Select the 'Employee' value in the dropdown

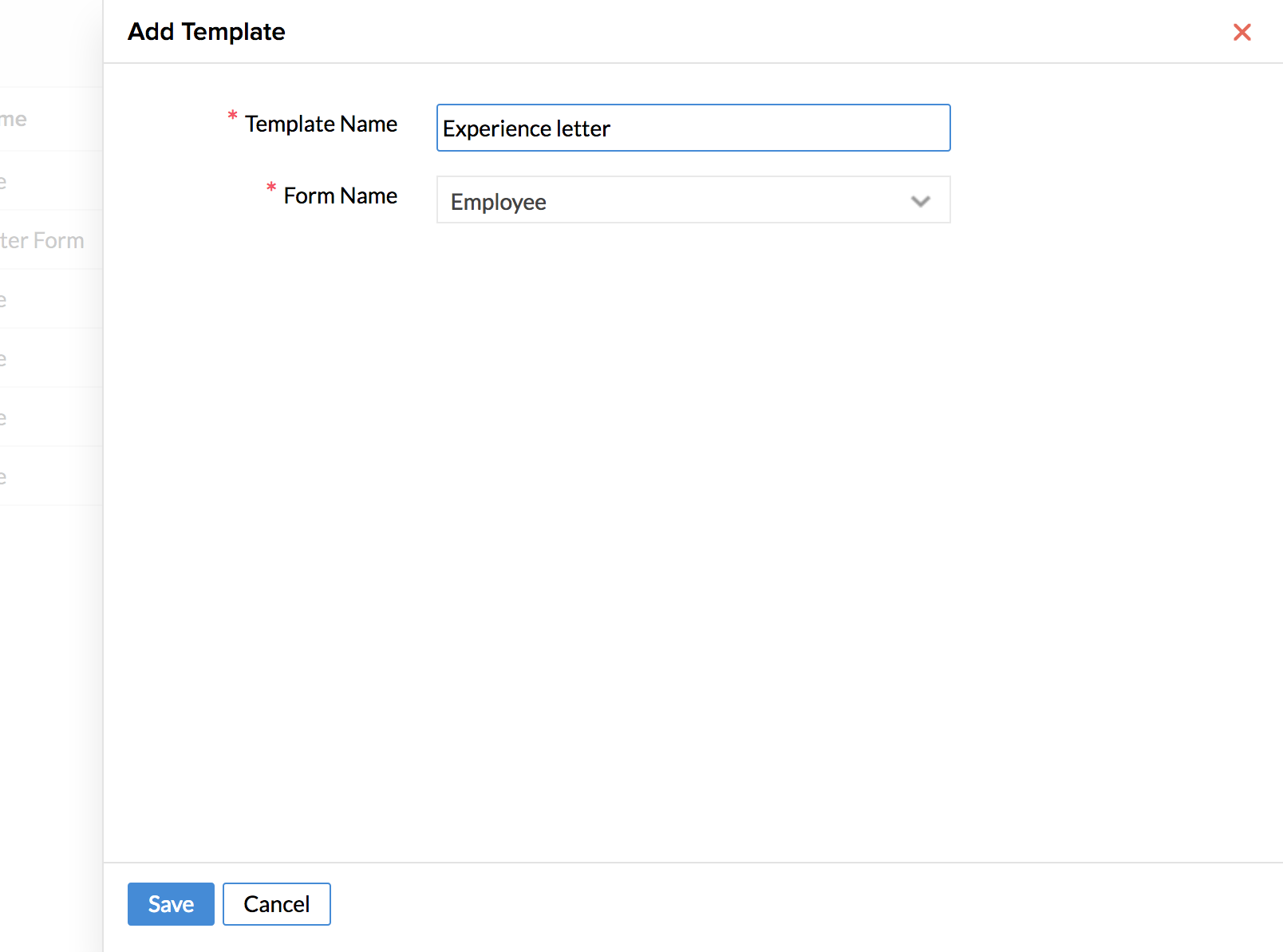[x=499, y=202]
